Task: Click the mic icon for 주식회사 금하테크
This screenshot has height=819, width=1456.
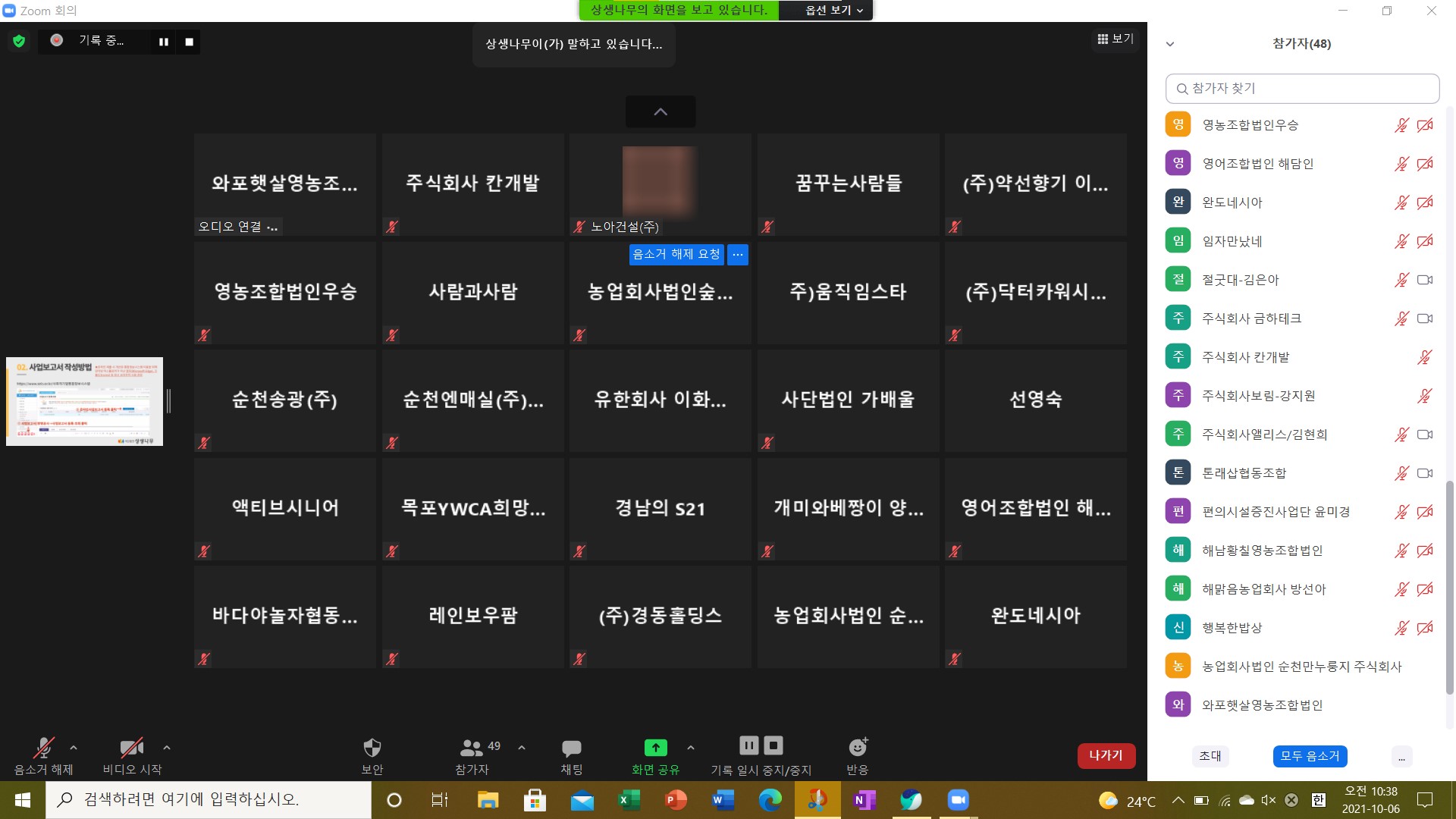Action: click(x=1401, y=318)
